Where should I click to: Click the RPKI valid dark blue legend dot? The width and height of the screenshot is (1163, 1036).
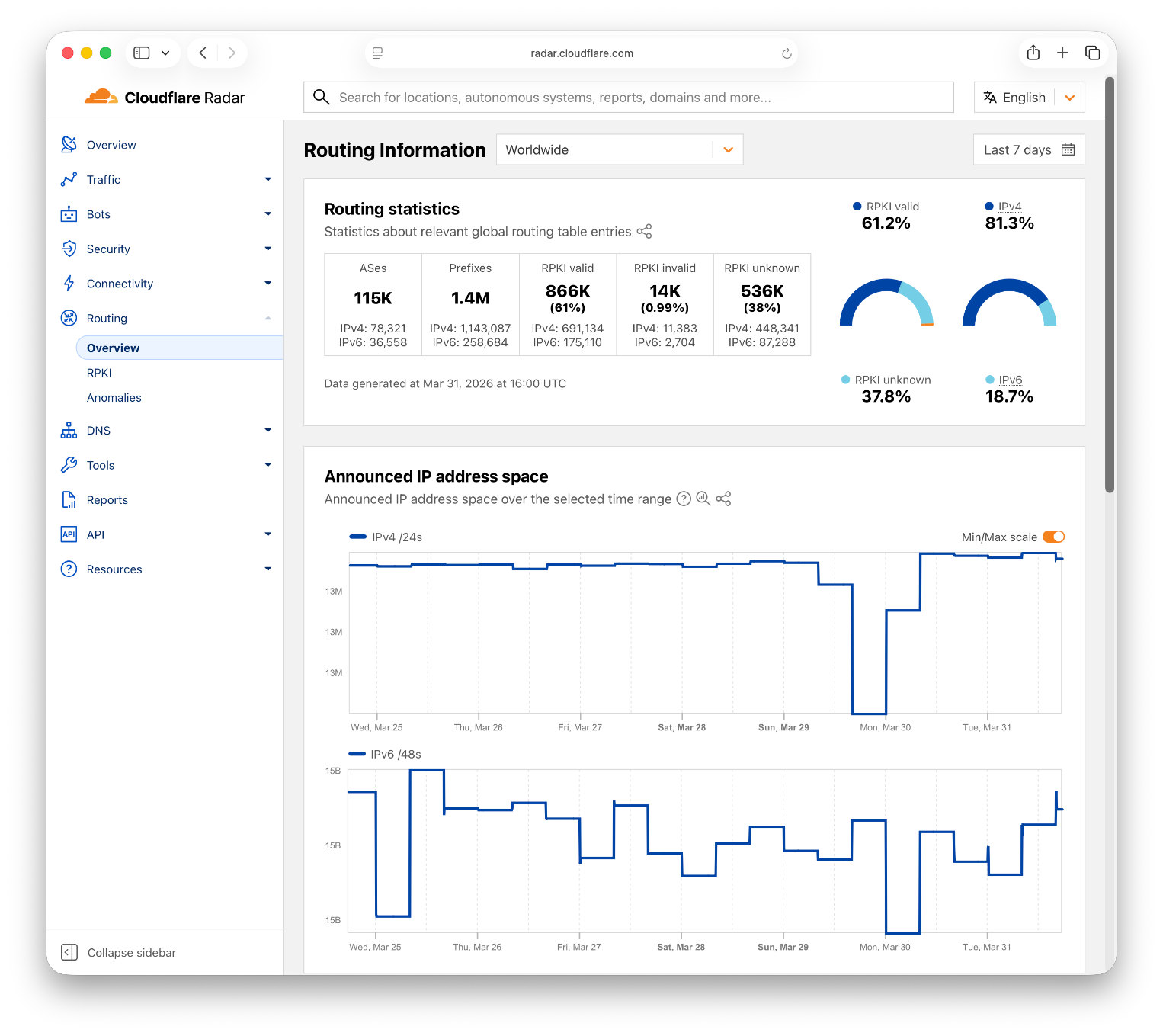[857, 207]
